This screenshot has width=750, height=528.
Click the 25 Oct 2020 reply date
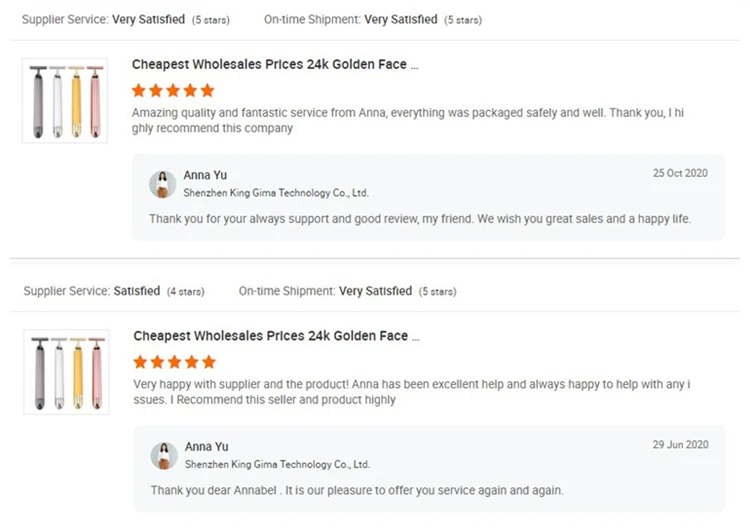(x=680, y=173)
